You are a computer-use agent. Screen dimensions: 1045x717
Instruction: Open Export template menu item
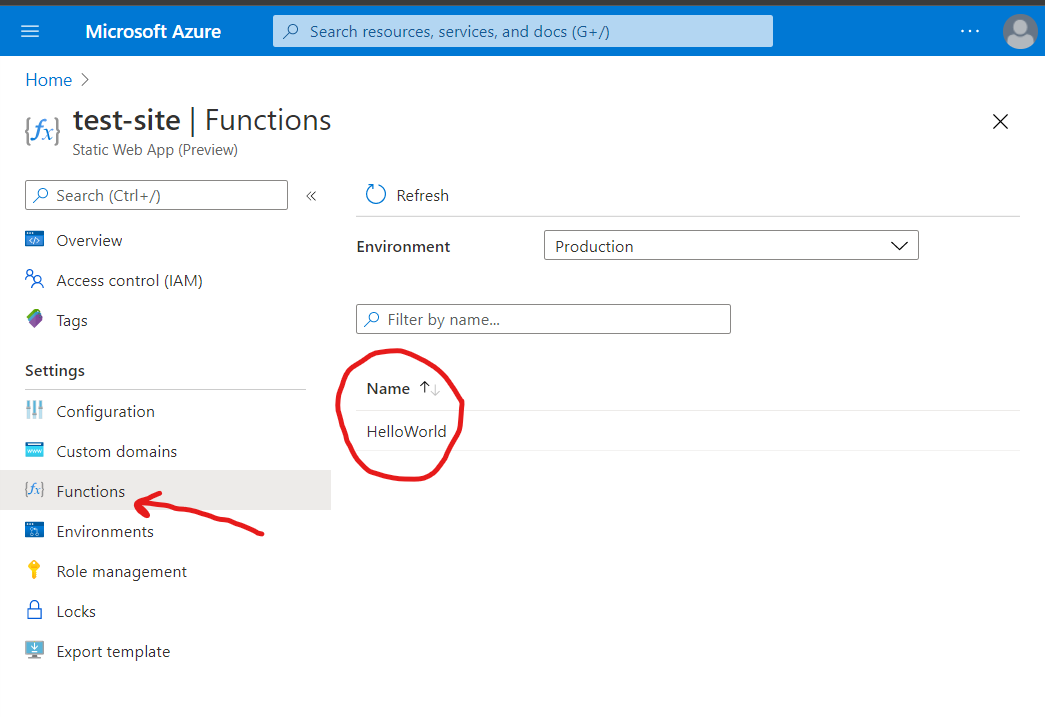tap(113, 651)
